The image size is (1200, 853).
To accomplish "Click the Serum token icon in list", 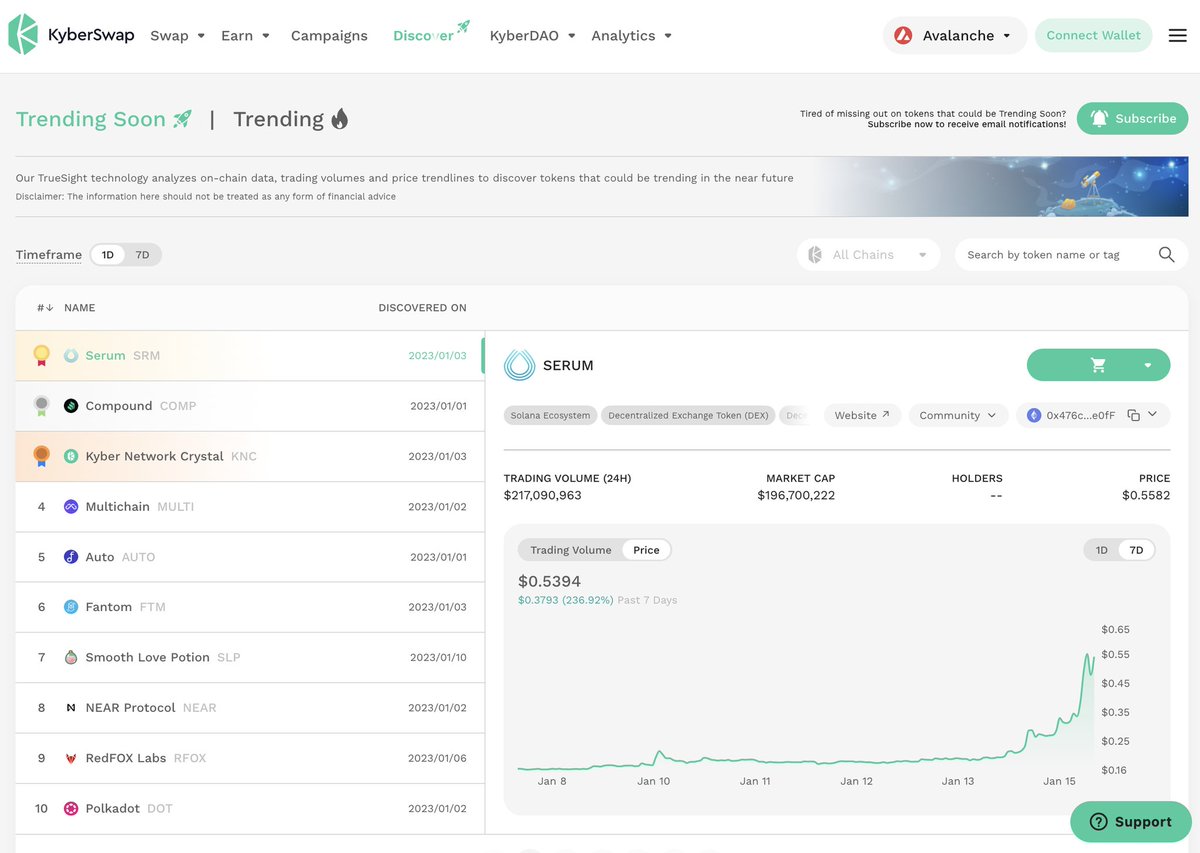I will [x=71, y=355].
